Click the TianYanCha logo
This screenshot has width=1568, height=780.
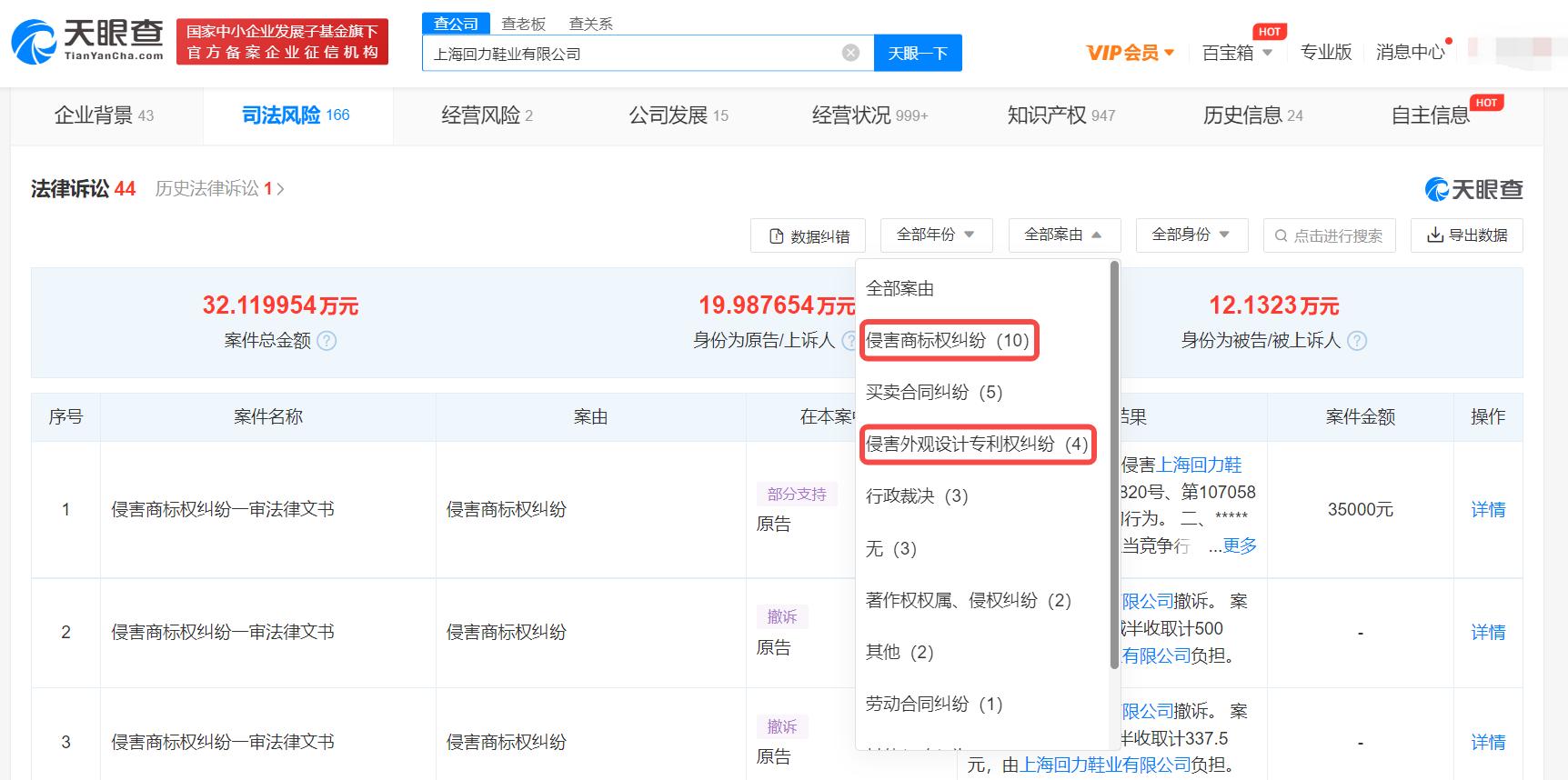(x=88, y=42)
